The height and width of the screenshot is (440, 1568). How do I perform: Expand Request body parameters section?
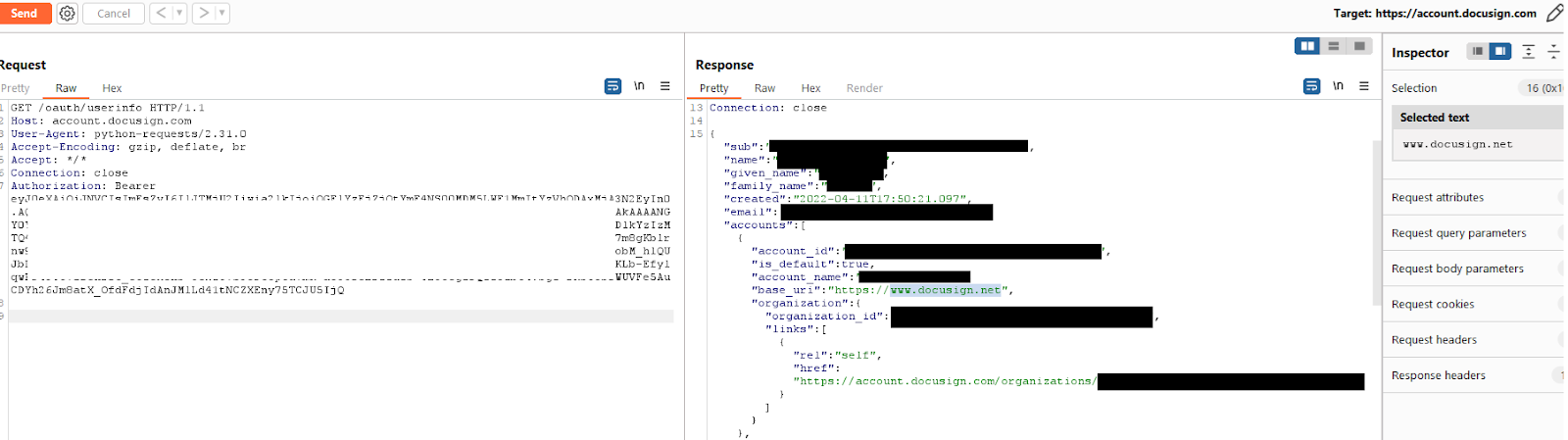1475,269
